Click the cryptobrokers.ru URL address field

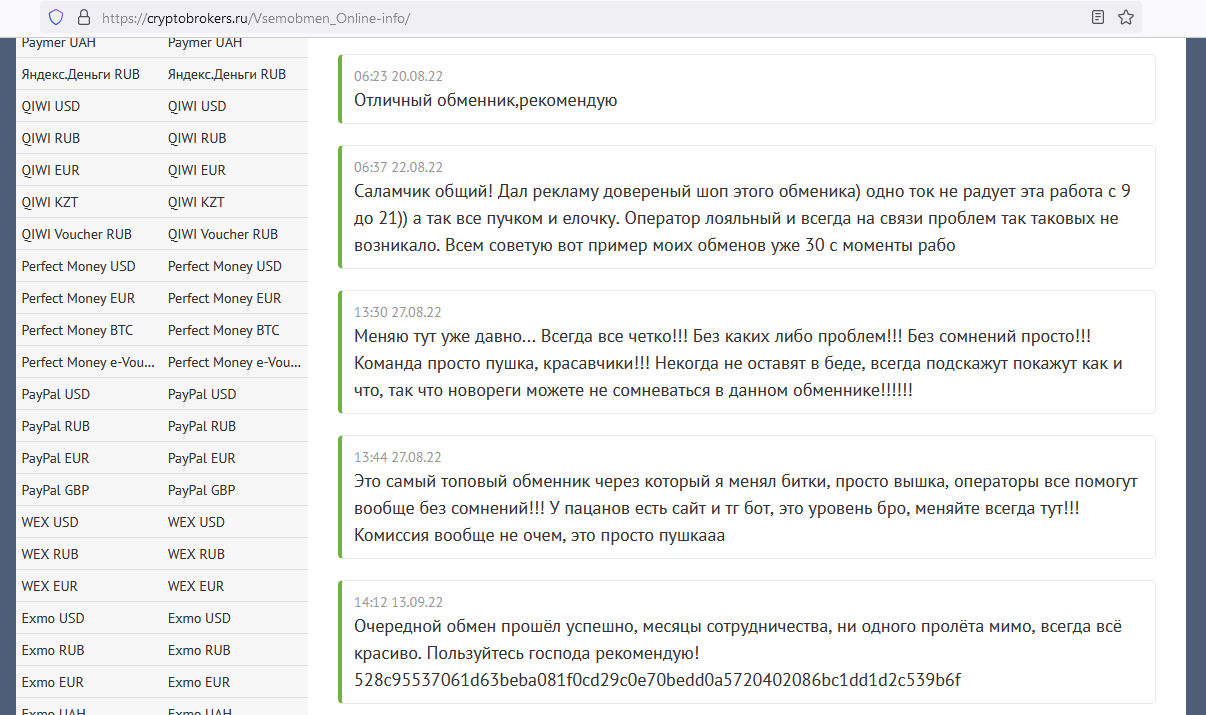pyautogui.click(x=500, y=18)
